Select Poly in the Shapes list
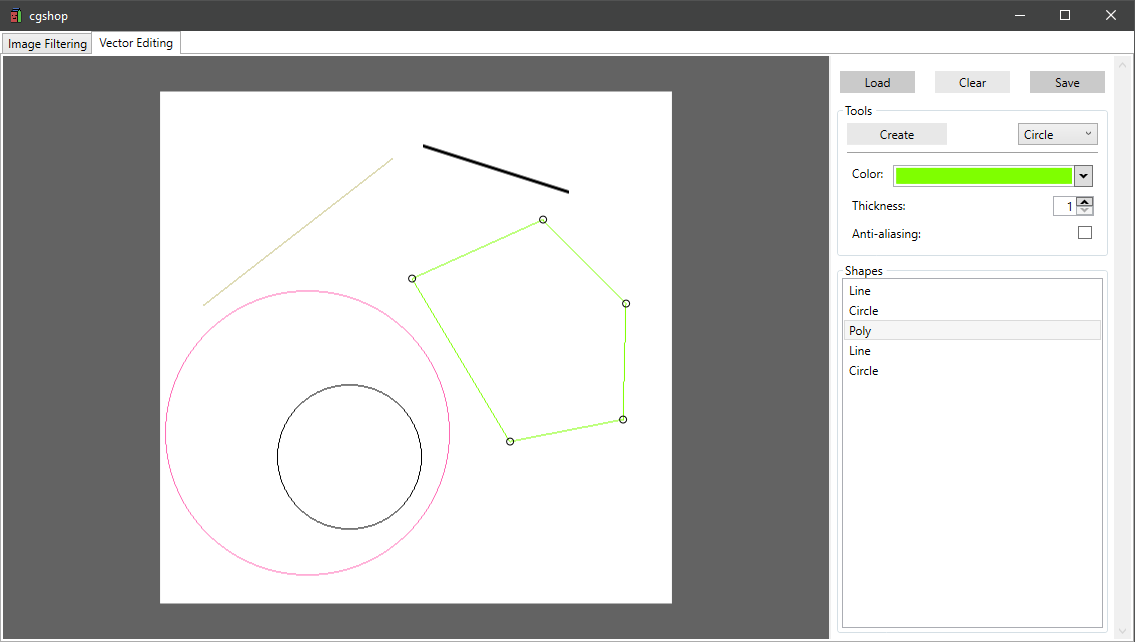 click(972, 331)
